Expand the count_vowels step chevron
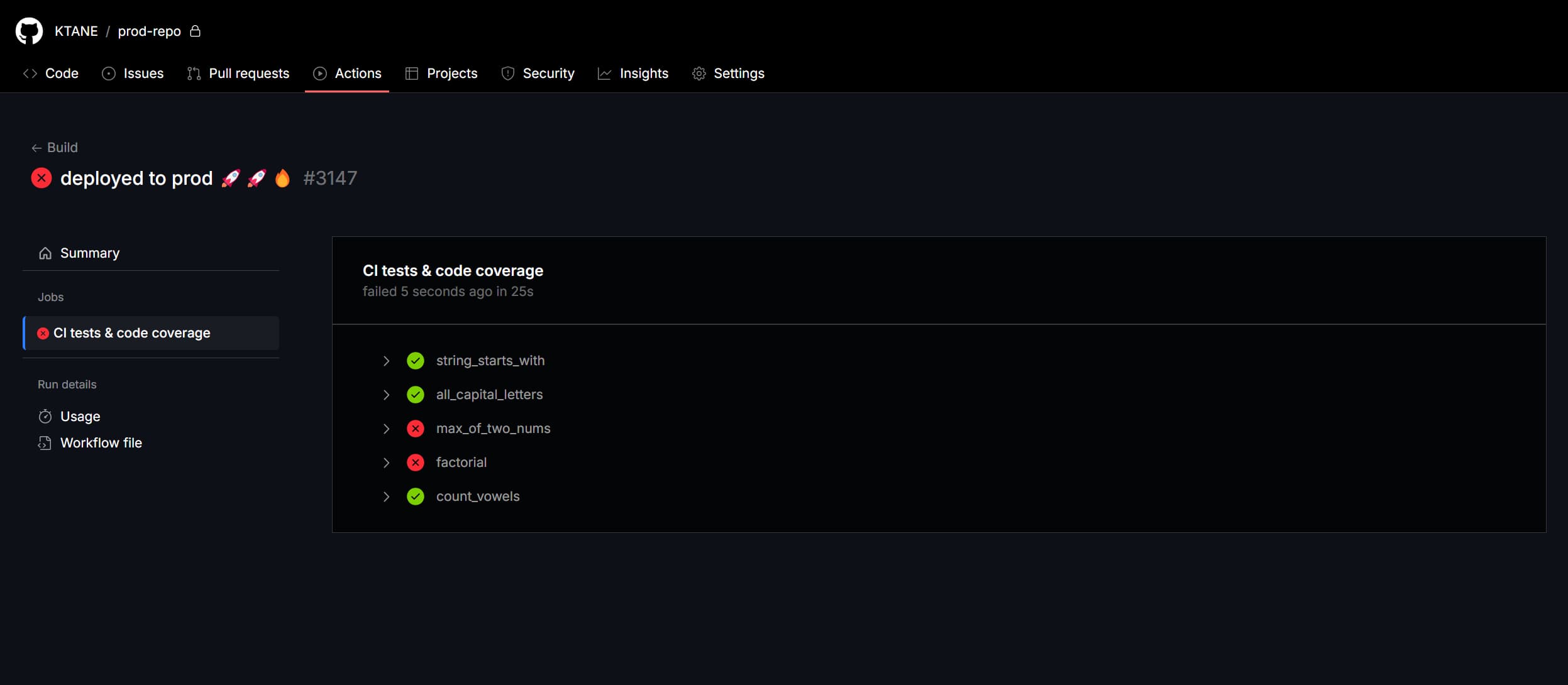 point(386,496)
